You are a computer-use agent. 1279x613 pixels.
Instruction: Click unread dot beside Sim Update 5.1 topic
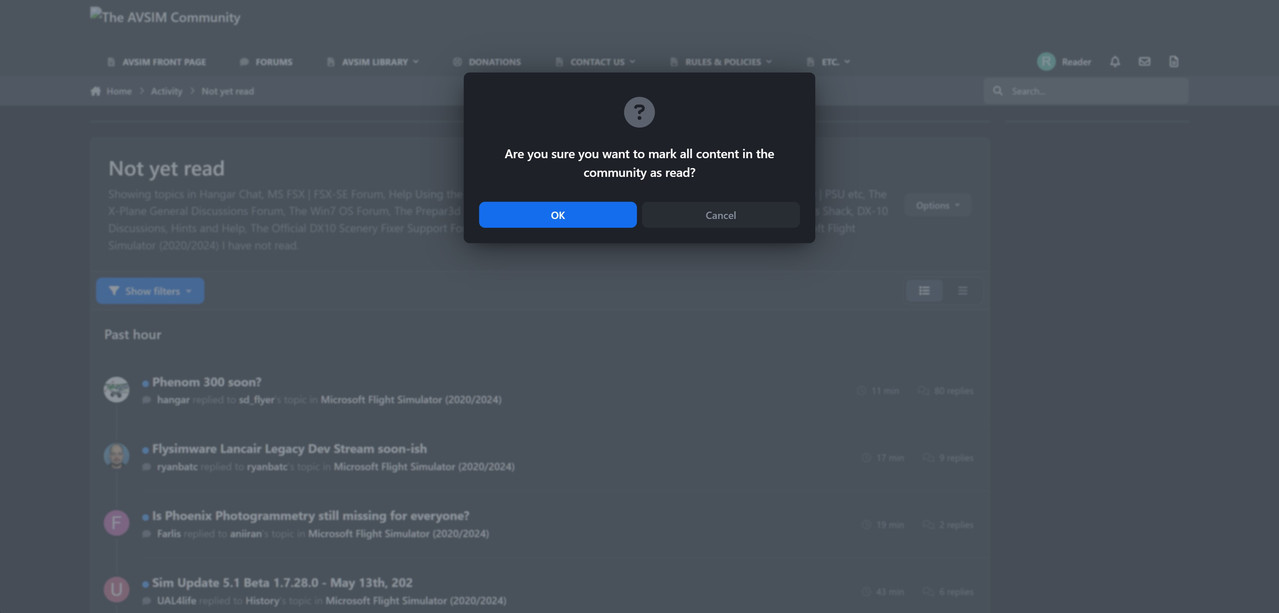[145, 584]
